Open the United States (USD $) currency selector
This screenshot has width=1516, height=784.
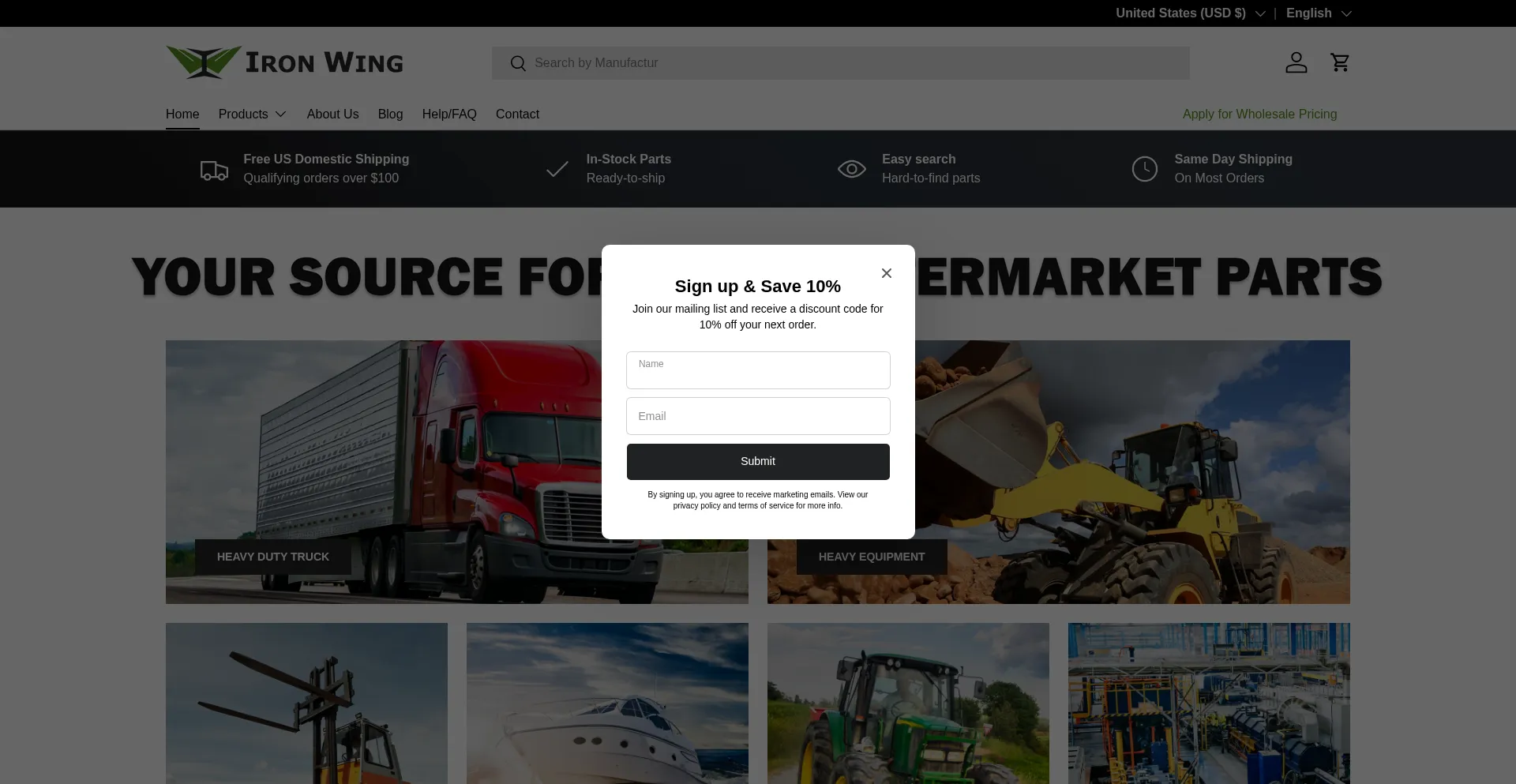1190,13
